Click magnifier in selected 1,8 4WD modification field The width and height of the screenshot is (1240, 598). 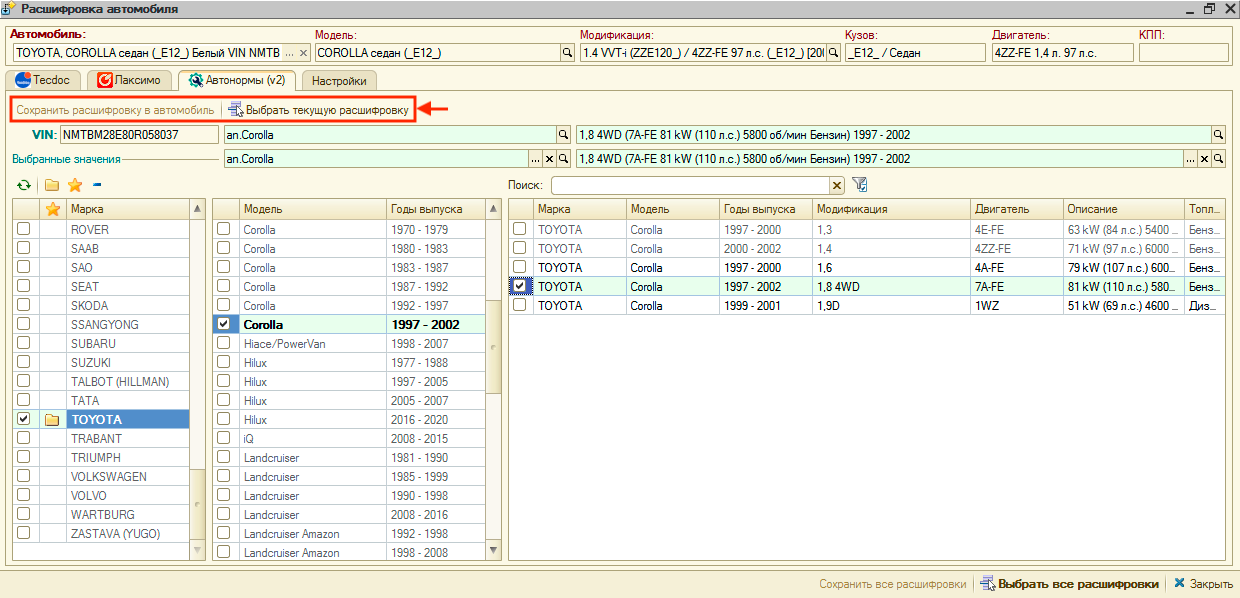point(1218,159)
